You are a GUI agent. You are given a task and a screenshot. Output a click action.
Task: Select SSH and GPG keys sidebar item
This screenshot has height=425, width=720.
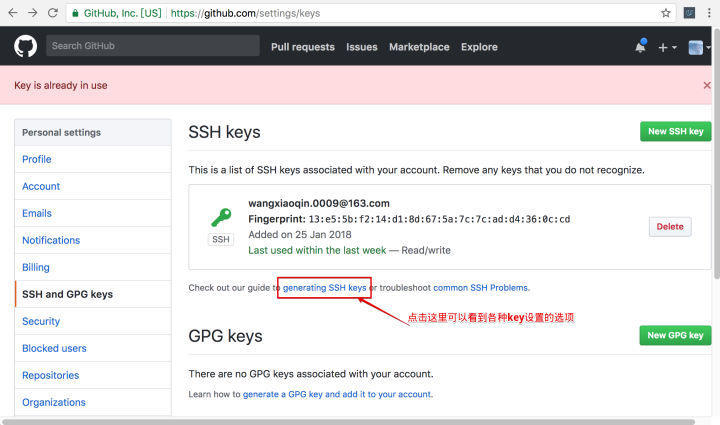tap(93, 294)
